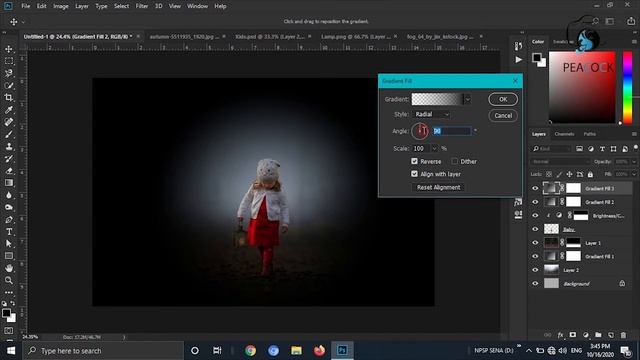Select the Path Selection tool
The width and height of the screenshot is (640, 360).
9,244
